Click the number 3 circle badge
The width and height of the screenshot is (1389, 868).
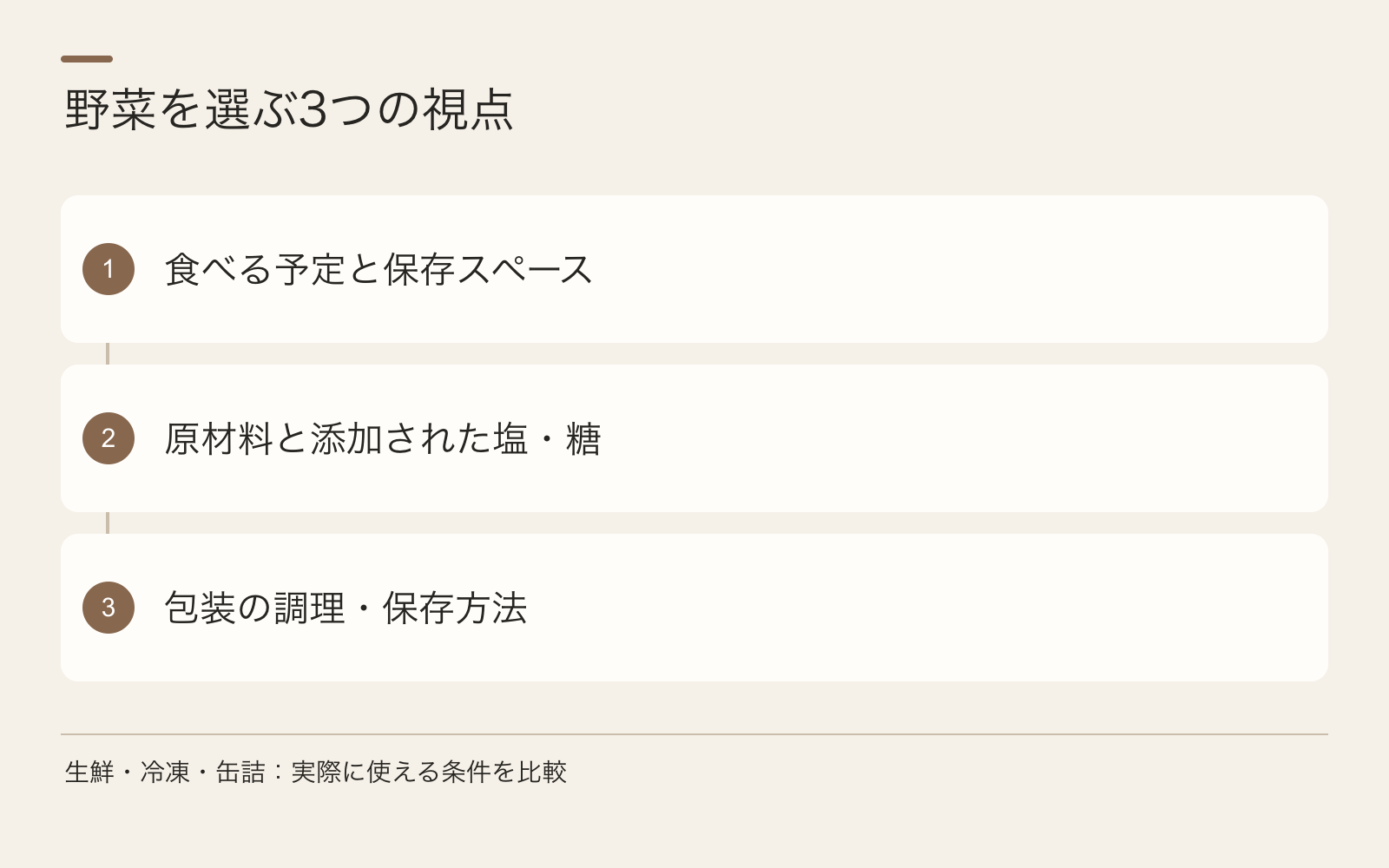pyautogui.click(x=109, y=608)
